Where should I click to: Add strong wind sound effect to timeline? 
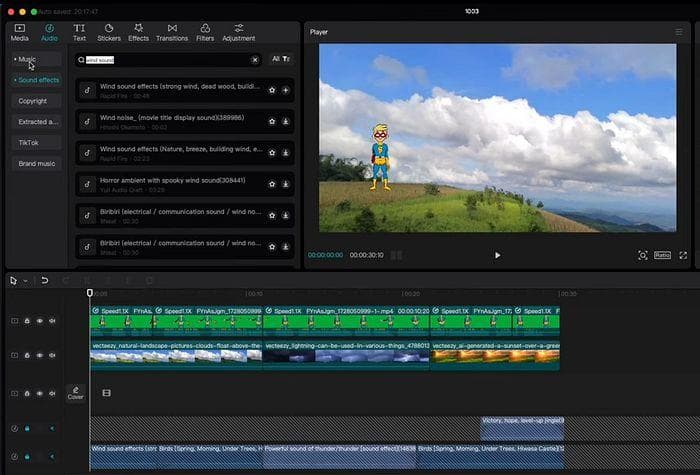pyautogui.click(x=285, y=90)
